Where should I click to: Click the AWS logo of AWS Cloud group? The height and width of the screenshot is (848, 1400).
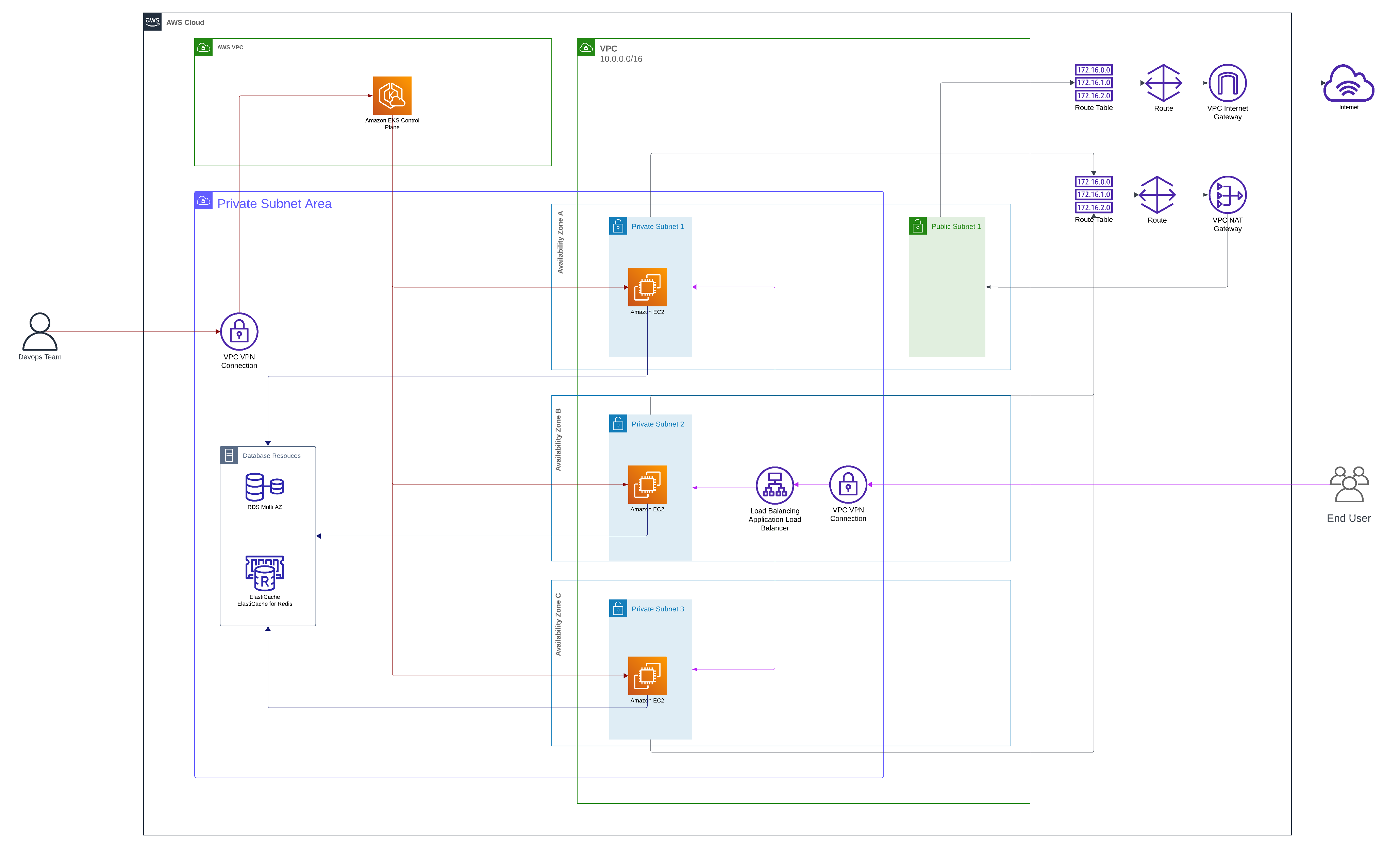coord(152,22)
